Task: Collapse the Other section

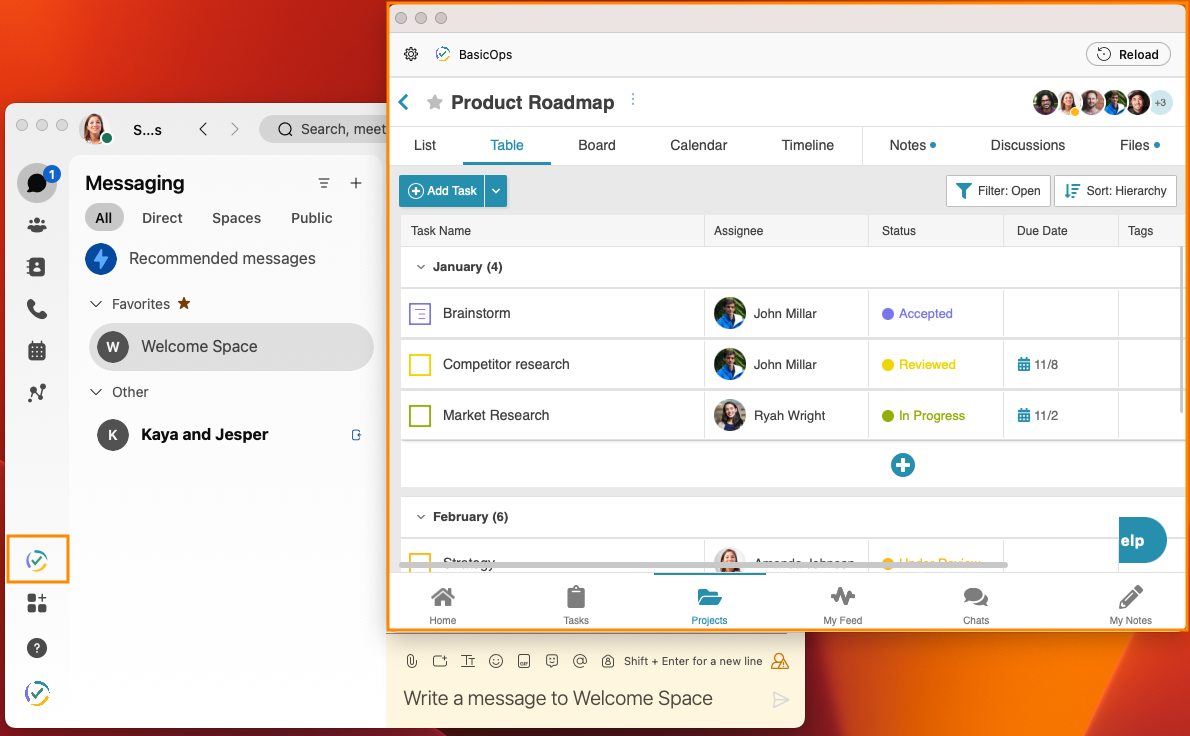Action: click(96, 392)
